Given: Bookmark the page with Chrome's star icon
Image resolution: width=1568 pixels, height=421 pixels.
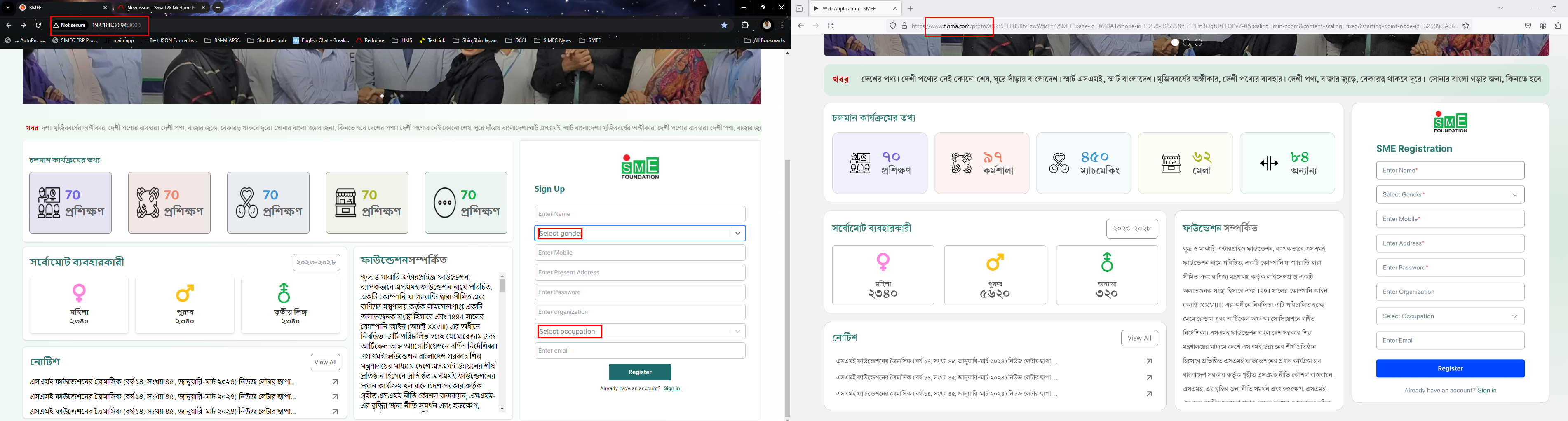Looking at the screenshot, I should point(724,25).
